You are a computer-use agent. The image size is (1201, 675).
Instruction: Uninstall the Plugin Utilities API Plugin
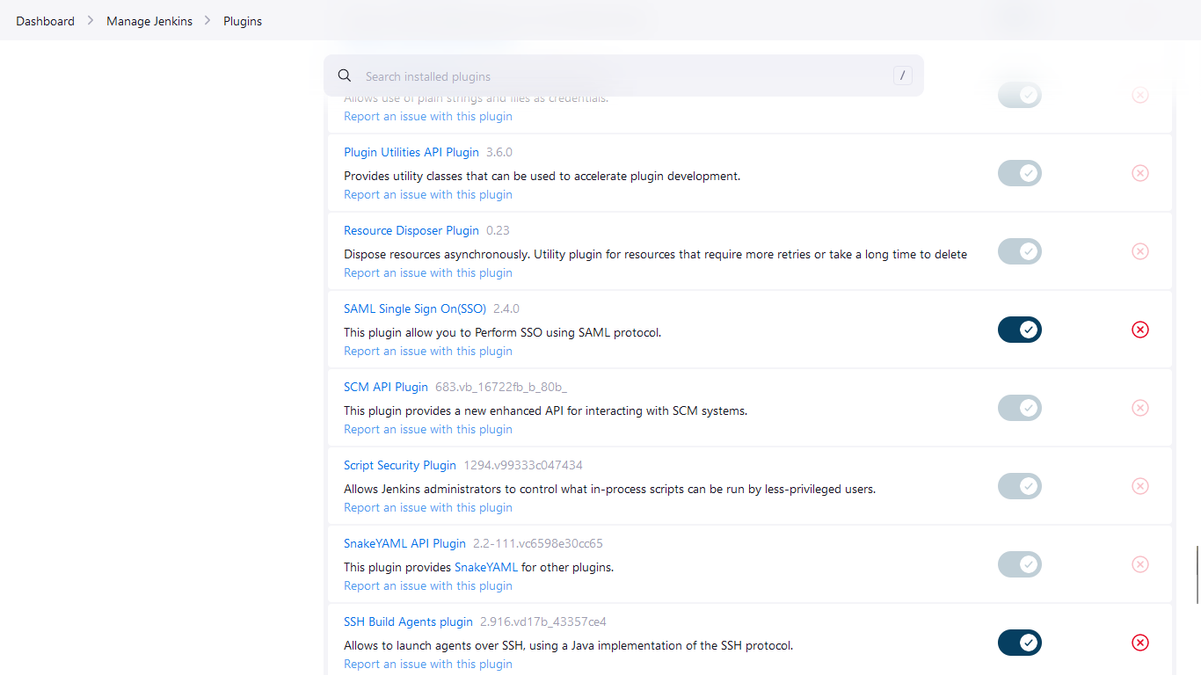(1140, 173)
